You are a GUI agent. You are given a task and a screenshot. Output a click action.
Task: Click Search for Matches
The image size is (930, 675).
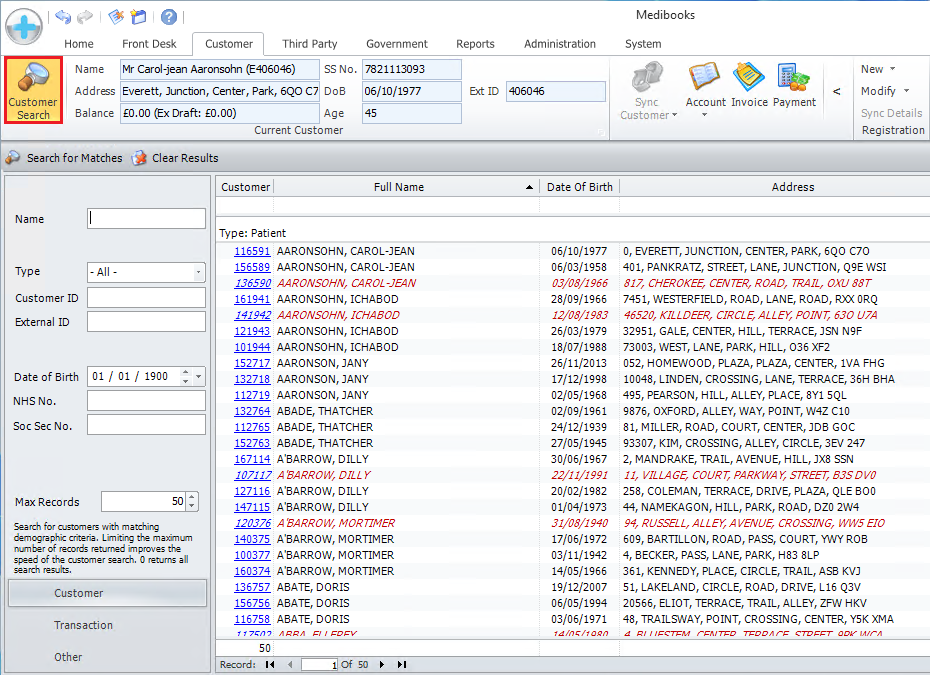coord(64,158)
